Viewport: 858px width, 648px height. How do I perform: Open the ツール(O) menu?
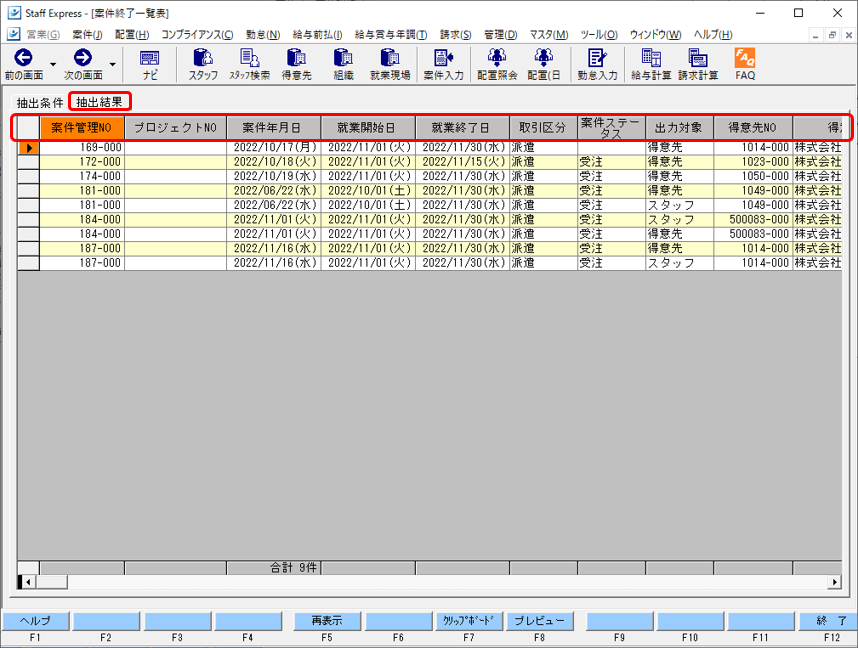pyautogui.click(x=599, y=34)
